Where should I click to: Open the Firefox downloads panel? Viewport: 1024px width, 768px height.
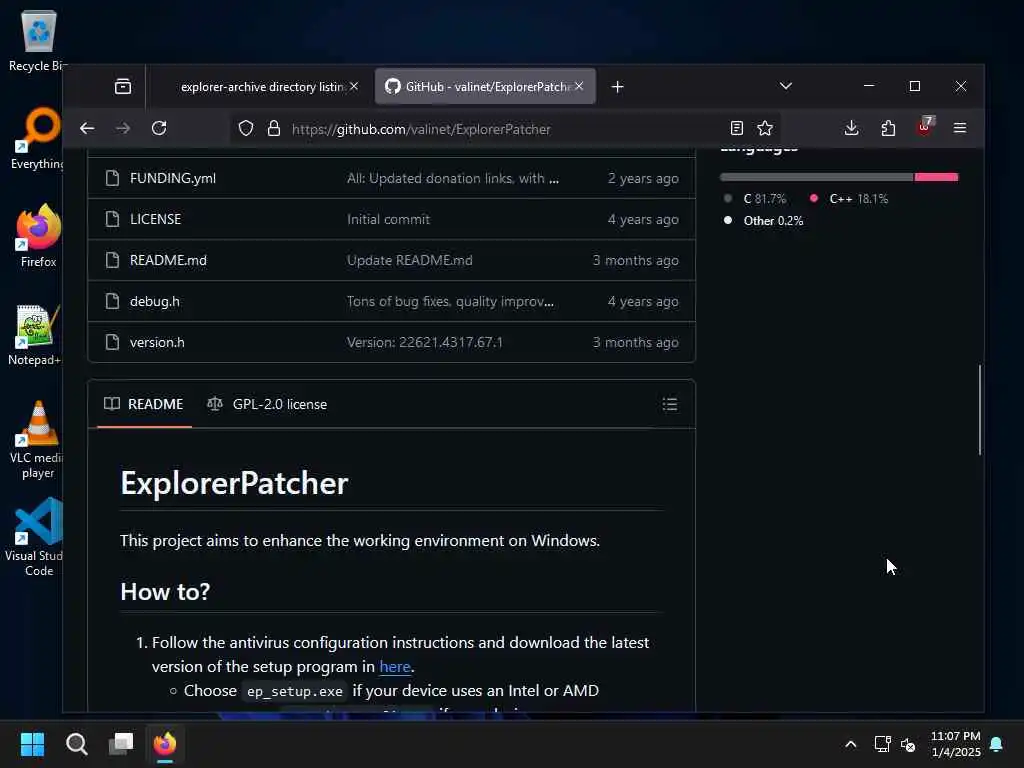point(851,129)
